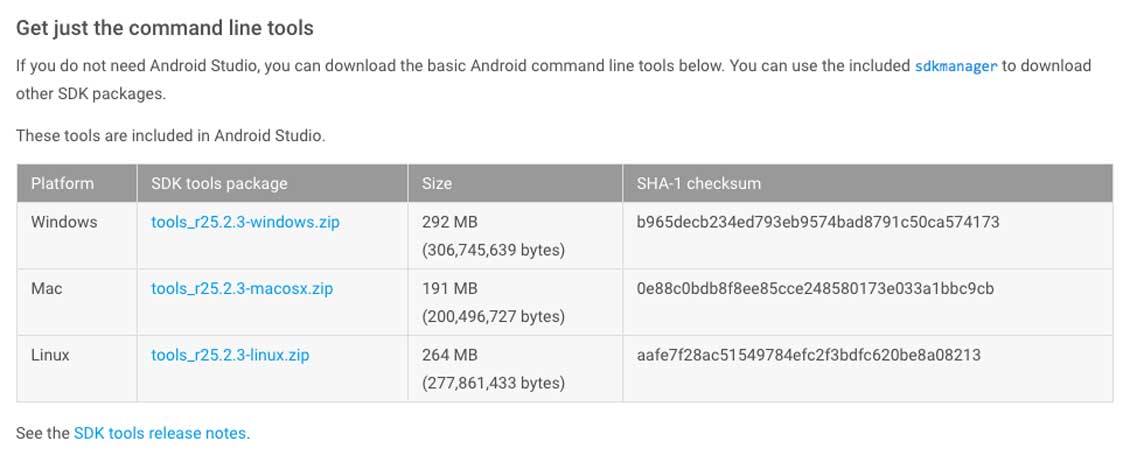This screenshot has height=462, width=1130.
Task: Click the Windows SHA-1 checksum starting b965decb
Action: [x=818, y=222]
